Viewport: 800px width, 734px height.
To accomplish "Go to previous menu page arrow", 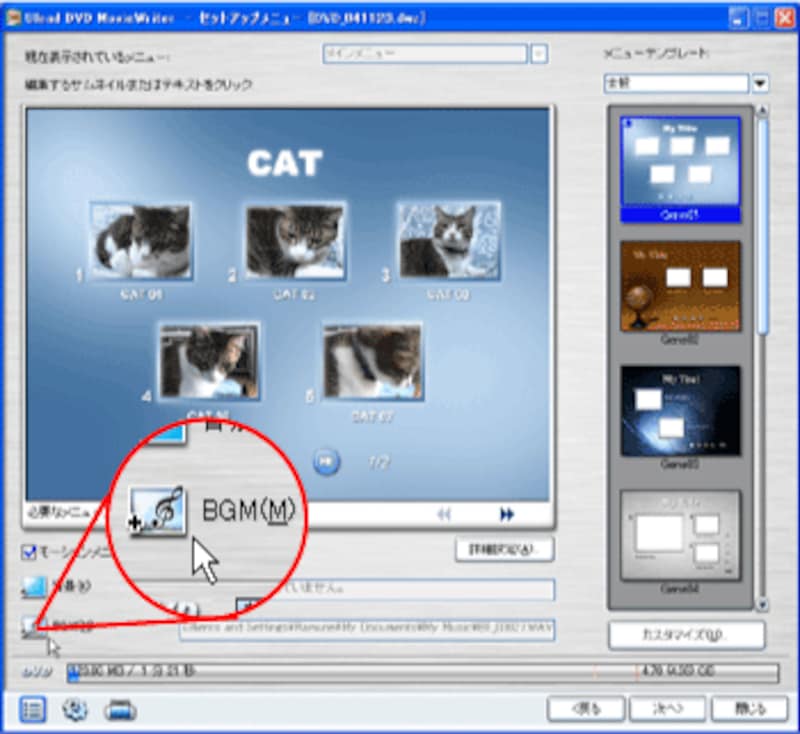I will 444,514.
